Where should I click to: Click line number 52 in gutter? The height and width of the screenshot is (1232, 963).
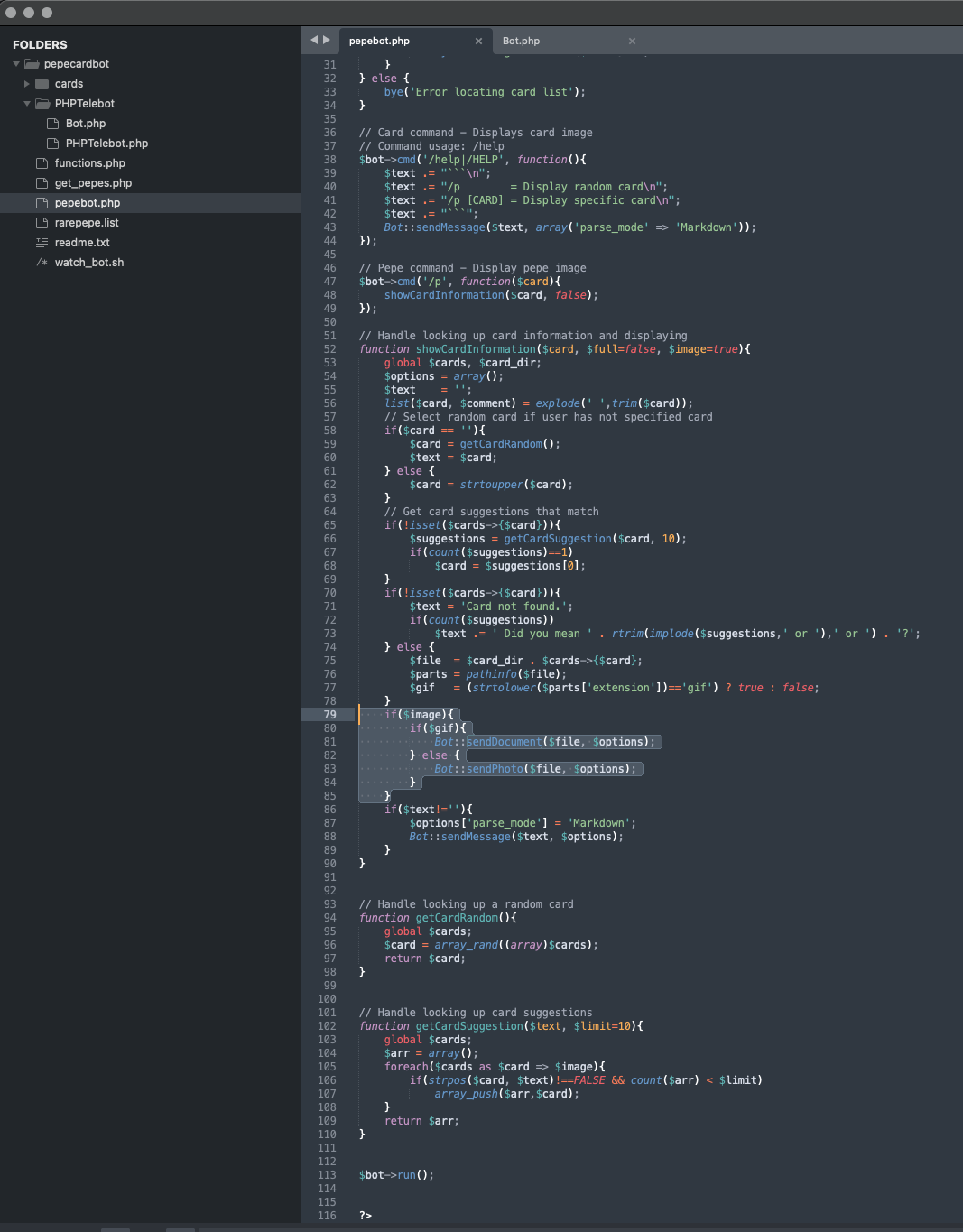point(329,349)
